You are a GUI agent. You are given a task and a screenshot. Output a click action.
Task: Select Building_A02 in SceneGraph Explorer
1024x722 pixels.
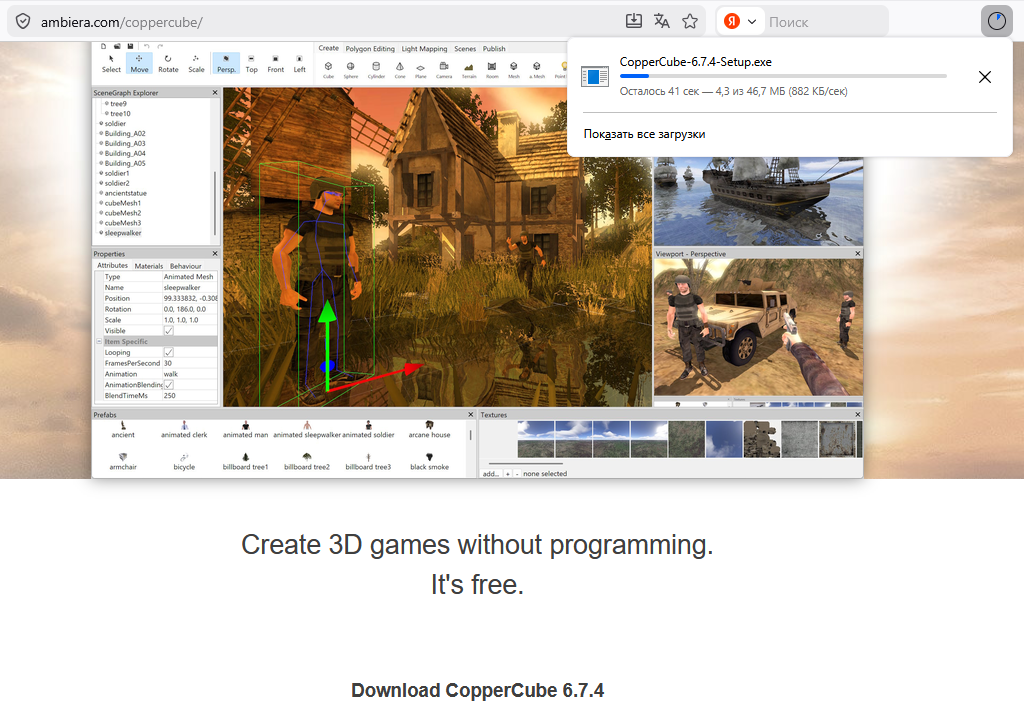click(x=125, y=133)
